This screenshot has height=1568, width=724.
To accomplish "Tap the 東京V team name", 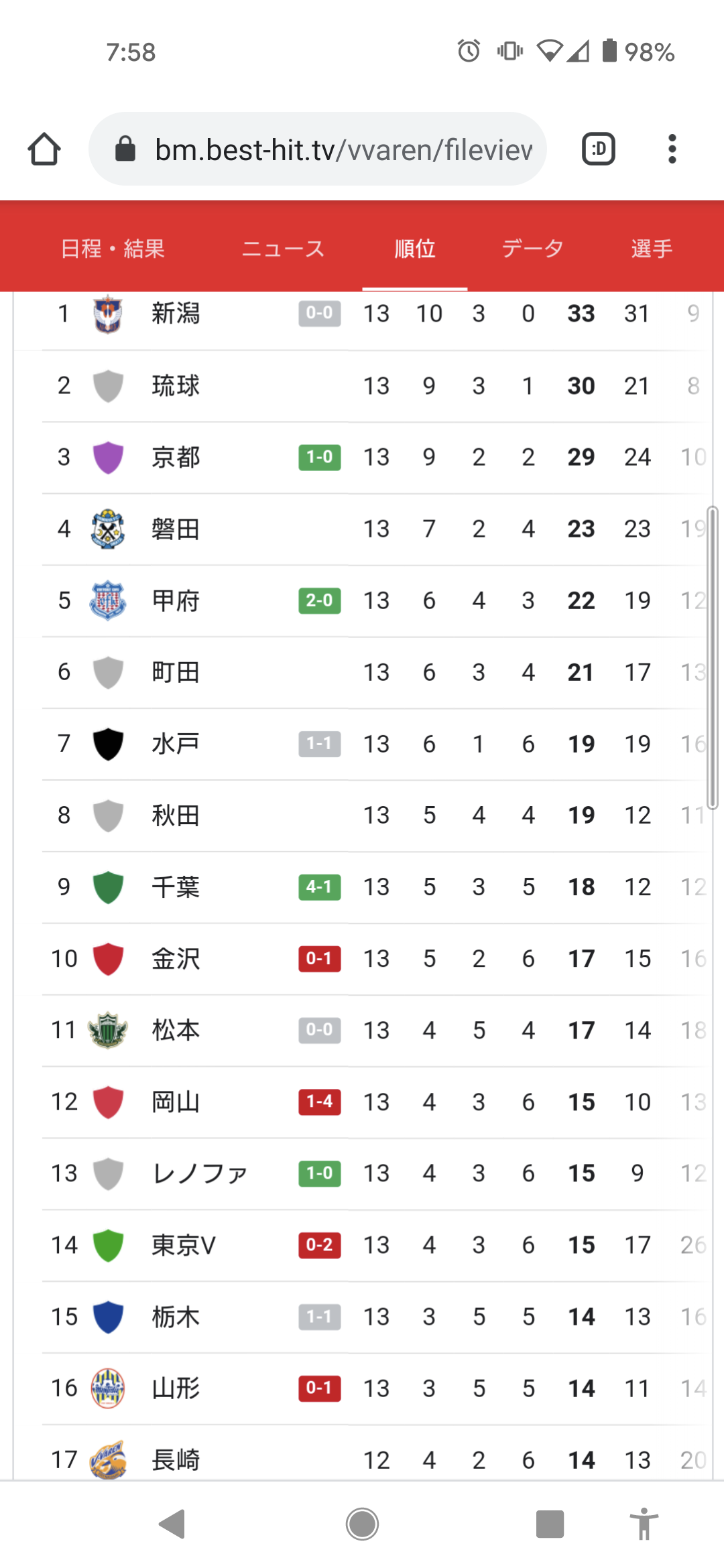I will point(184,1245).
